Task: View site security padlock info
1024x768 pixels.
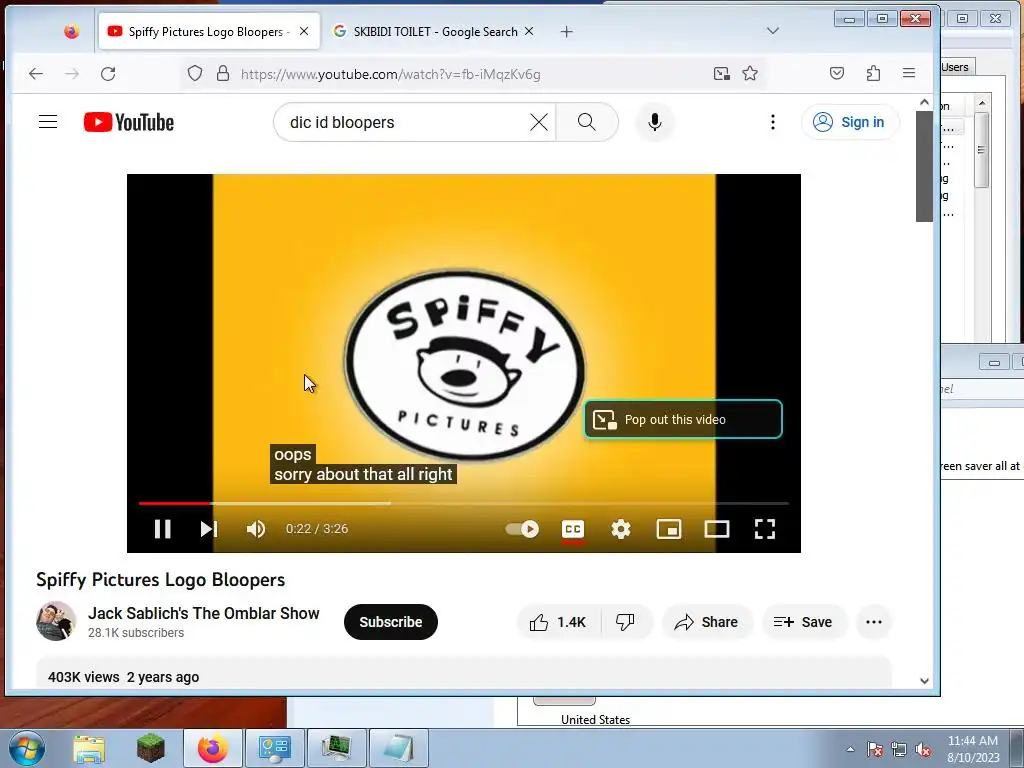Action: (x=223, y=74)
